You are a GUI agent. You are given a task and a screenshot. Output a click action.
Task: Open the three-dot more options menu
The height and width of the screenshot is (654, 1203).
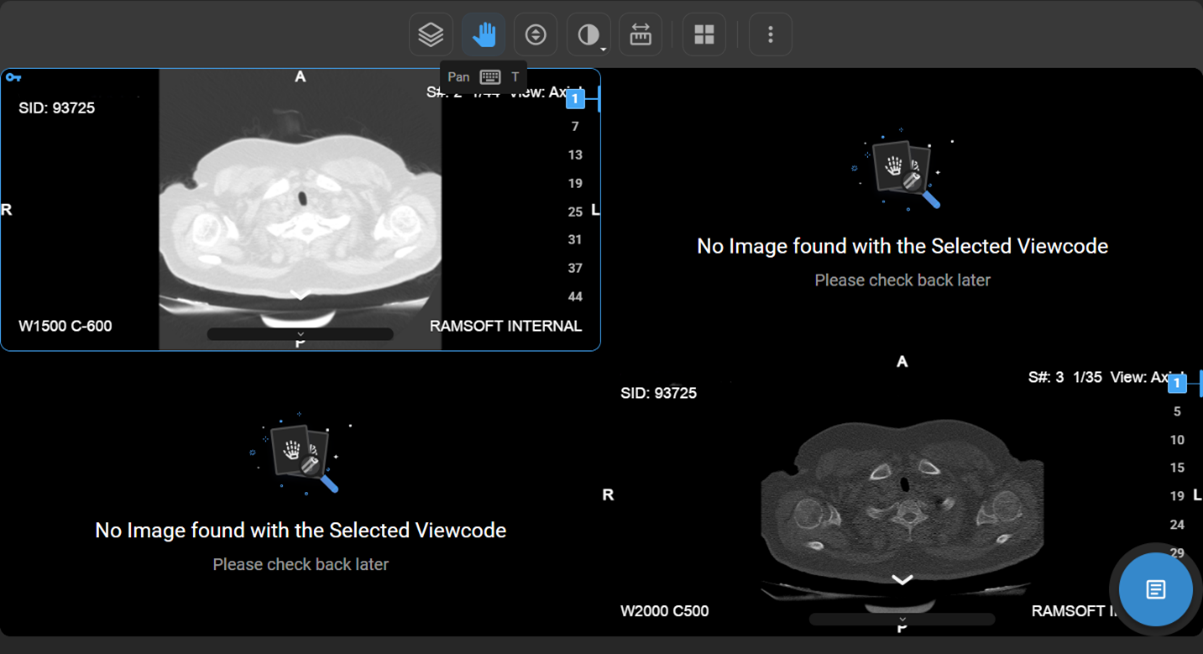tap(770, 35)
